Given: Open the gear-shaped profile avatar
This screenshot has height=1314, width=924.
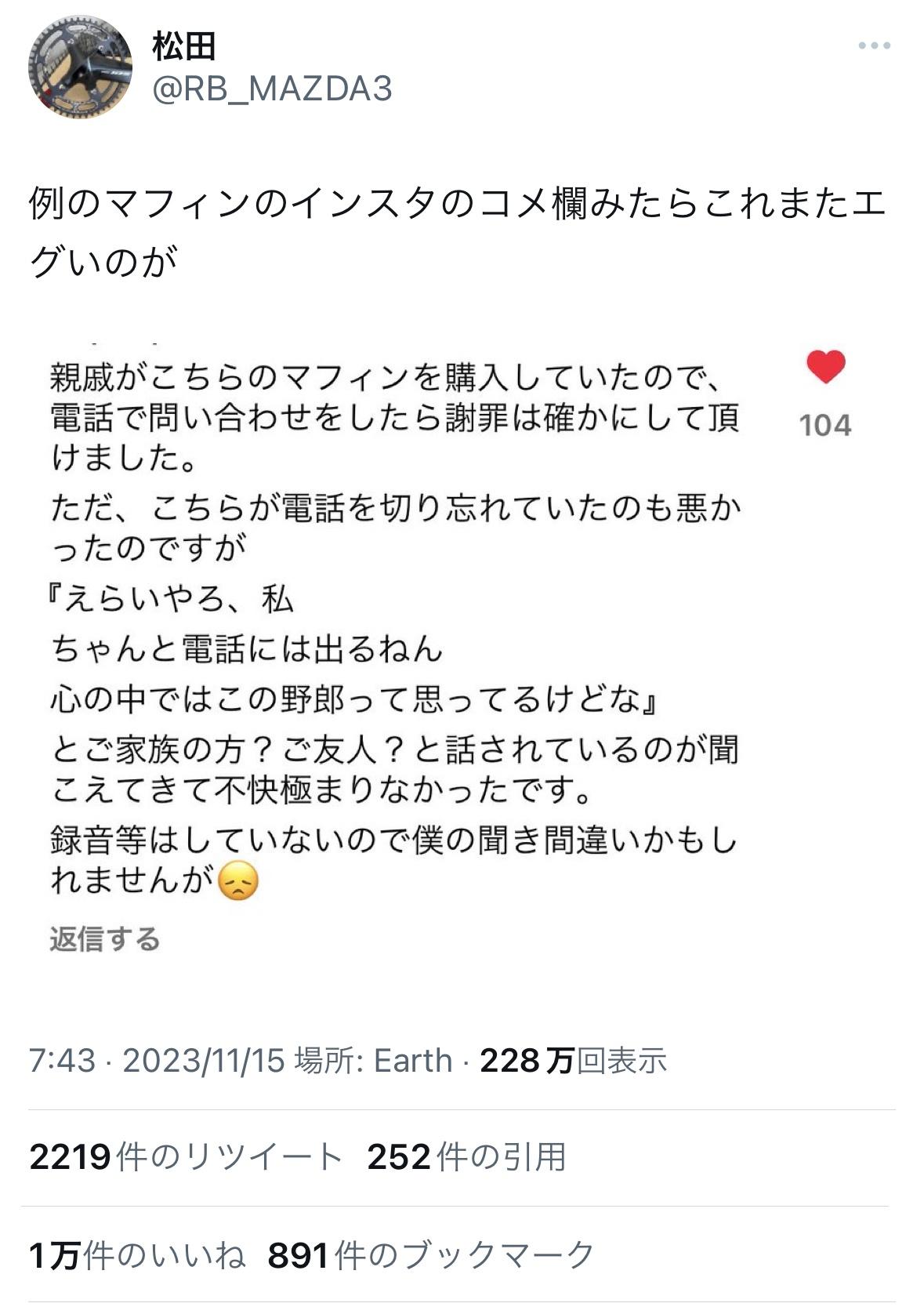Looking at the screenshot, I should pos(80,67).
